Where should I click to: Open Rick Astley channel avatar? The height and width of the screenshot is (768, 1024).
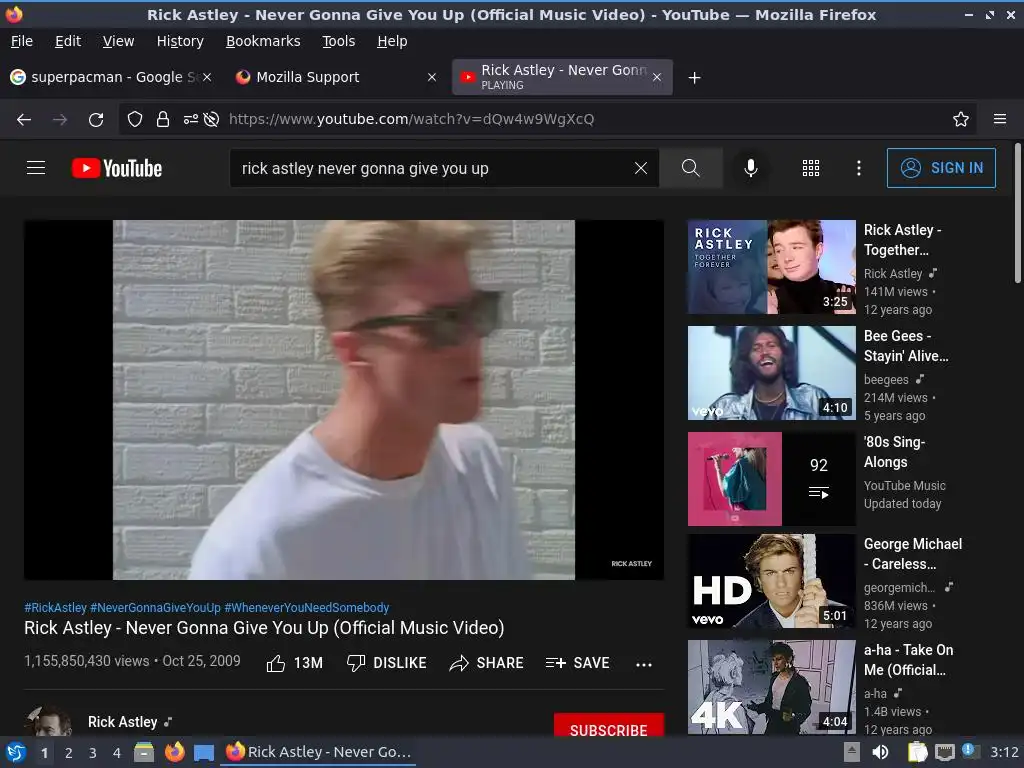(x=48, y=720)
